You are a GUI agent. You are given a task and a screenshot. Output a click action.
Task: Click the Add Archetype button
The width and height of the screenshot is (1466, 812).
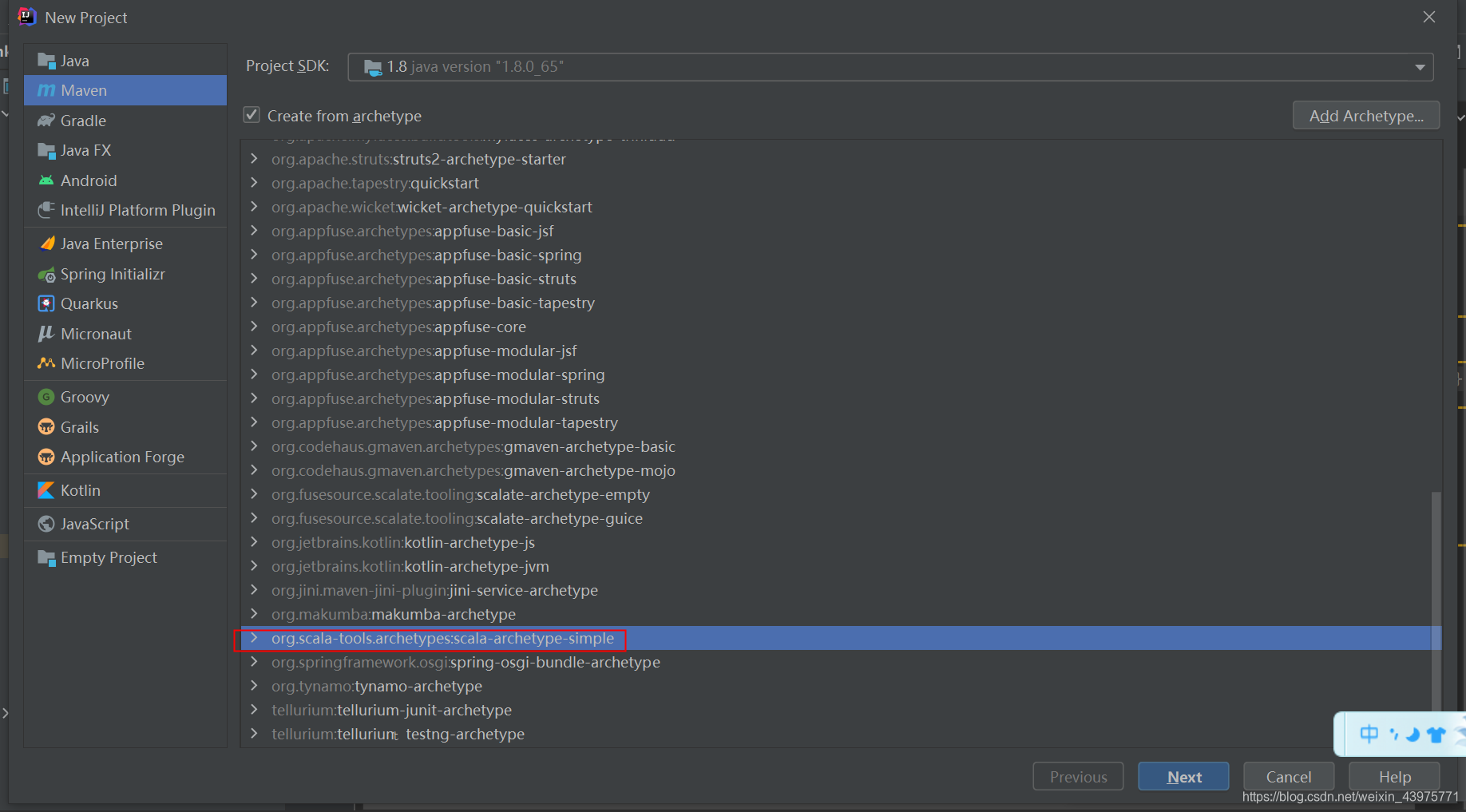pyautogui.click(x=1365, y=116)
